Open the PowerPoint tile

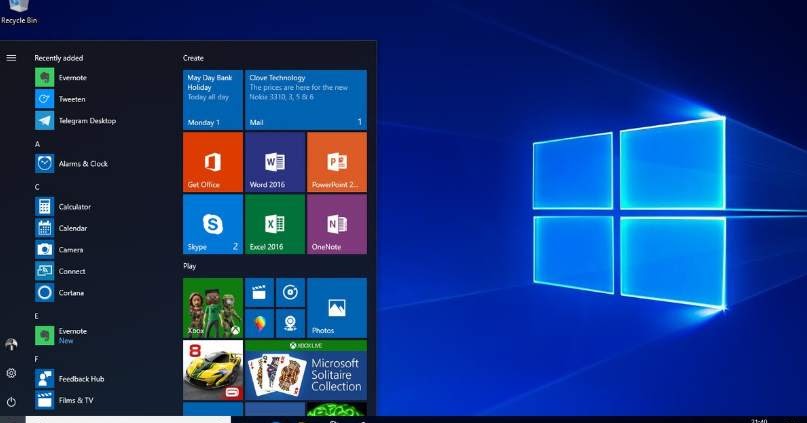337,162
